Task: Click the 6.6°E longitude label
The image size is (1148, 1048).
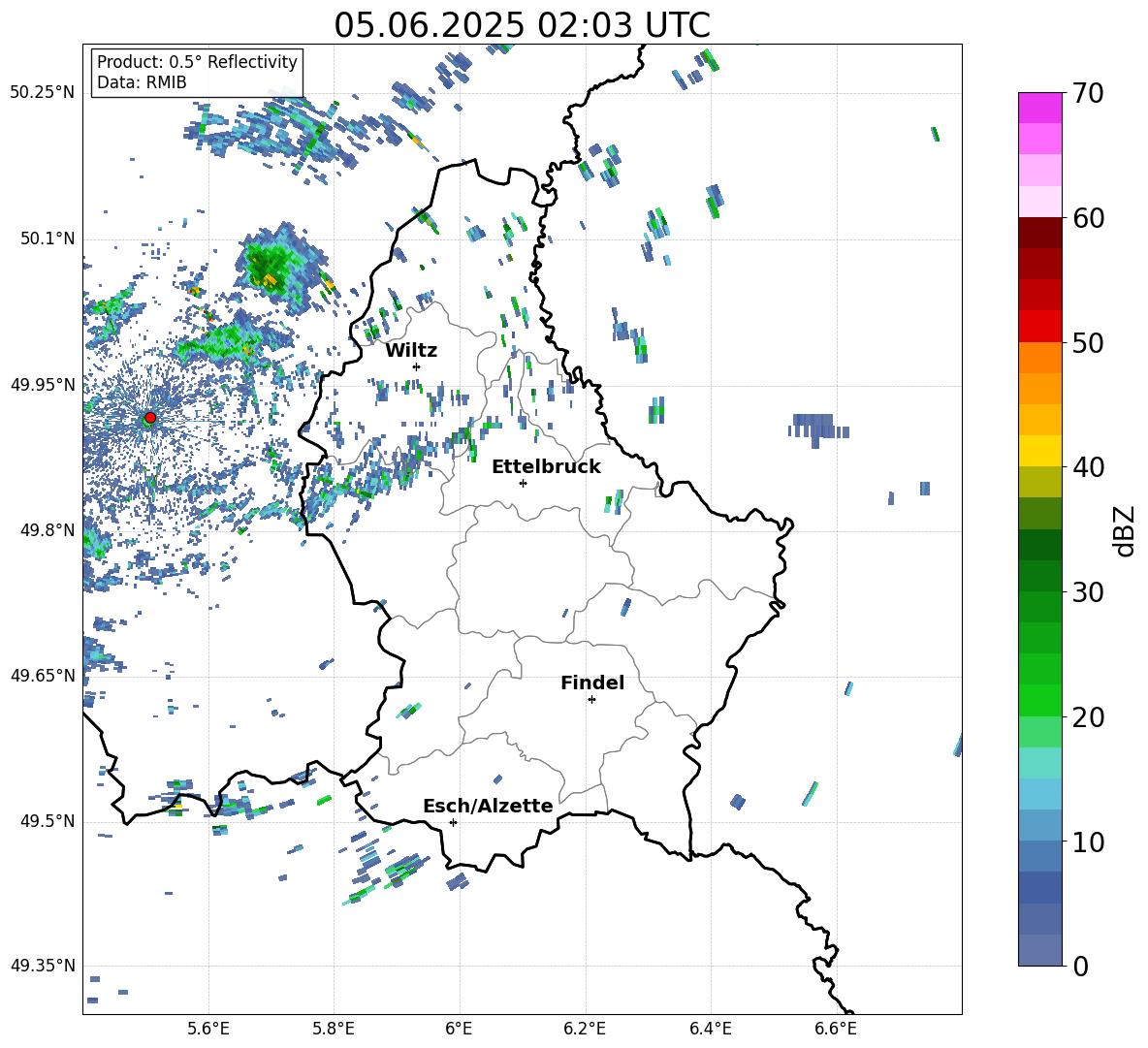Action: [836, 1029]
